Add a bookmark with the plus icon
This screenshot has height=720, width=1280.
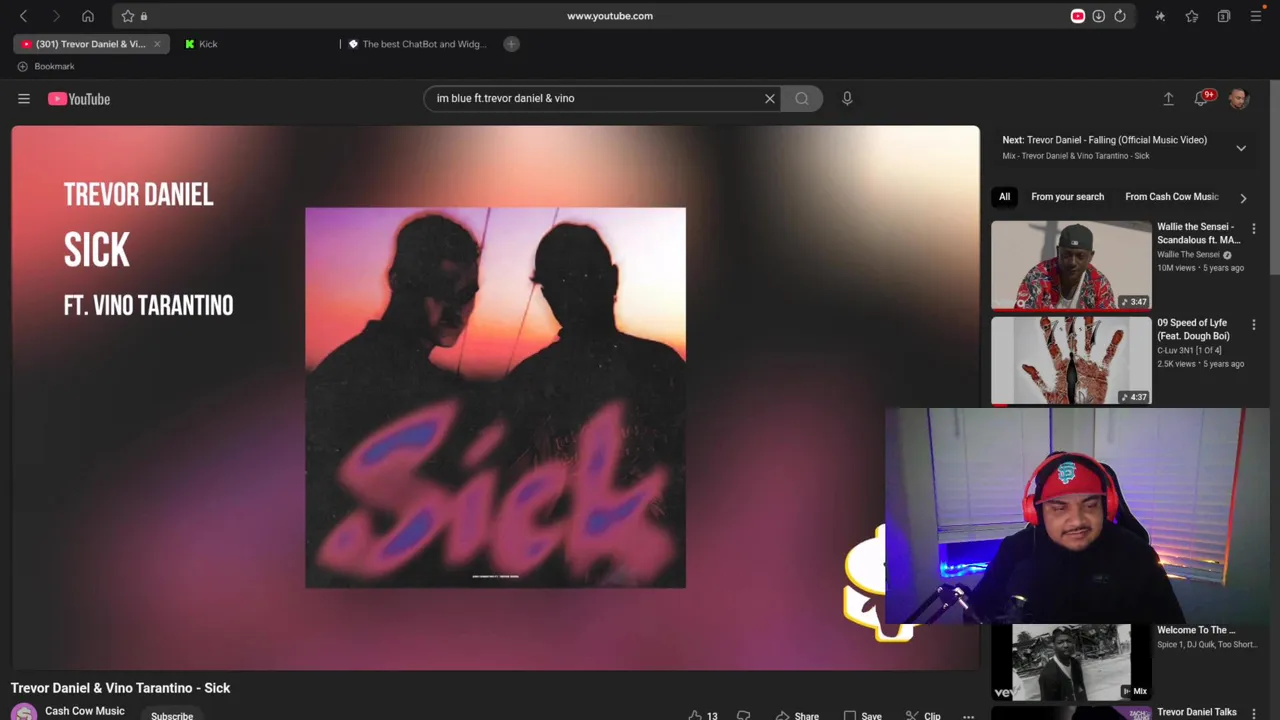pyautogui.click(x=22, y=66)
